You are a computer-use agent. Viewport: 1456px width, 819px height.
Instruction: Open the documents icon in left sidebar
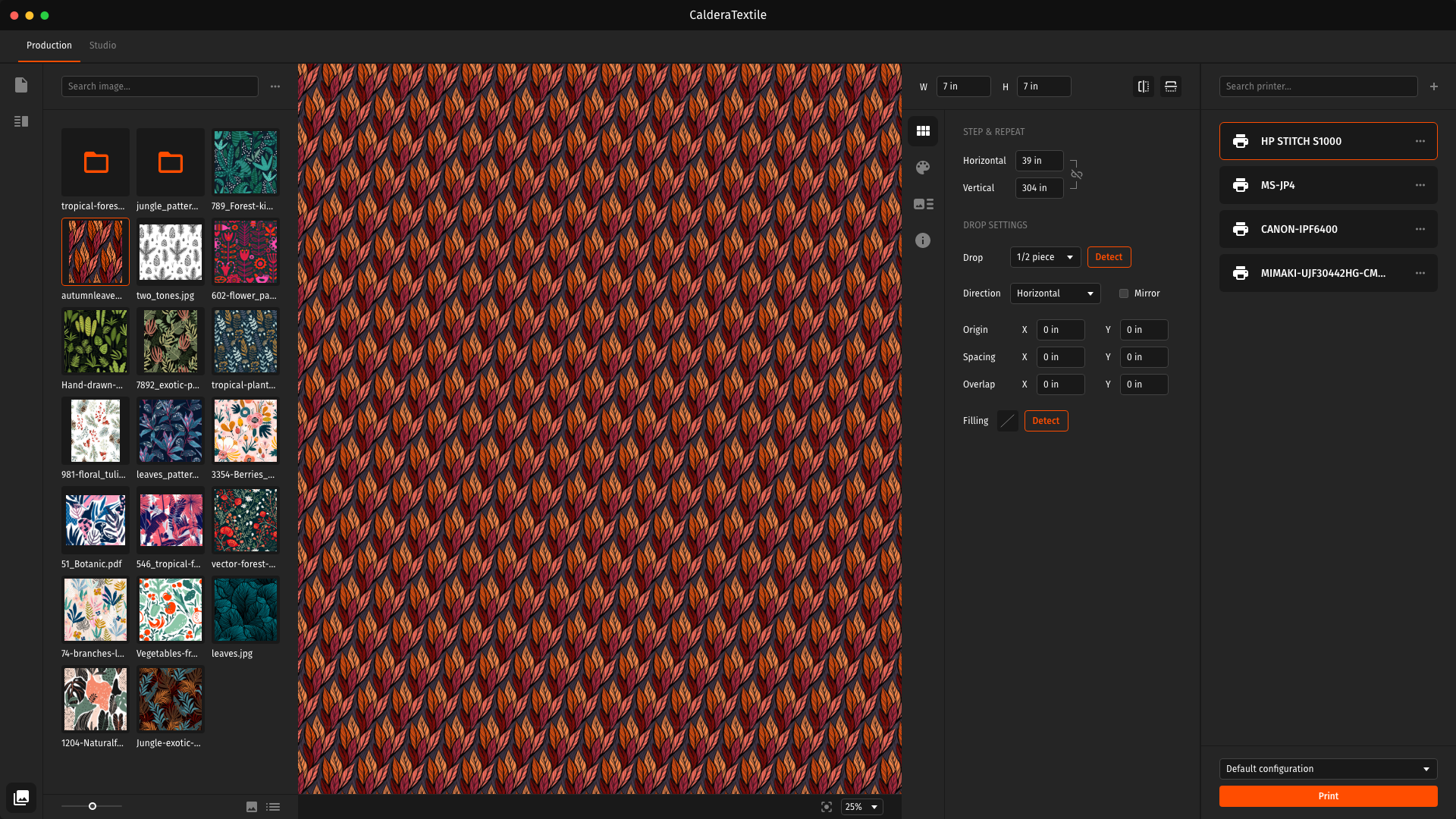(x=21, y=85)
